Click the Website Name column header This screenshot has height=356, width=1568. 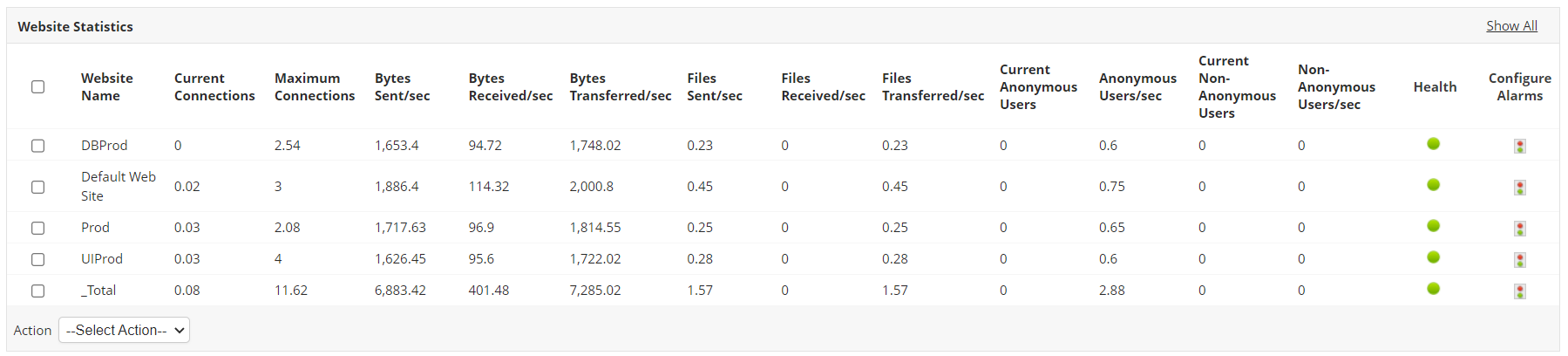click(107, 87)
